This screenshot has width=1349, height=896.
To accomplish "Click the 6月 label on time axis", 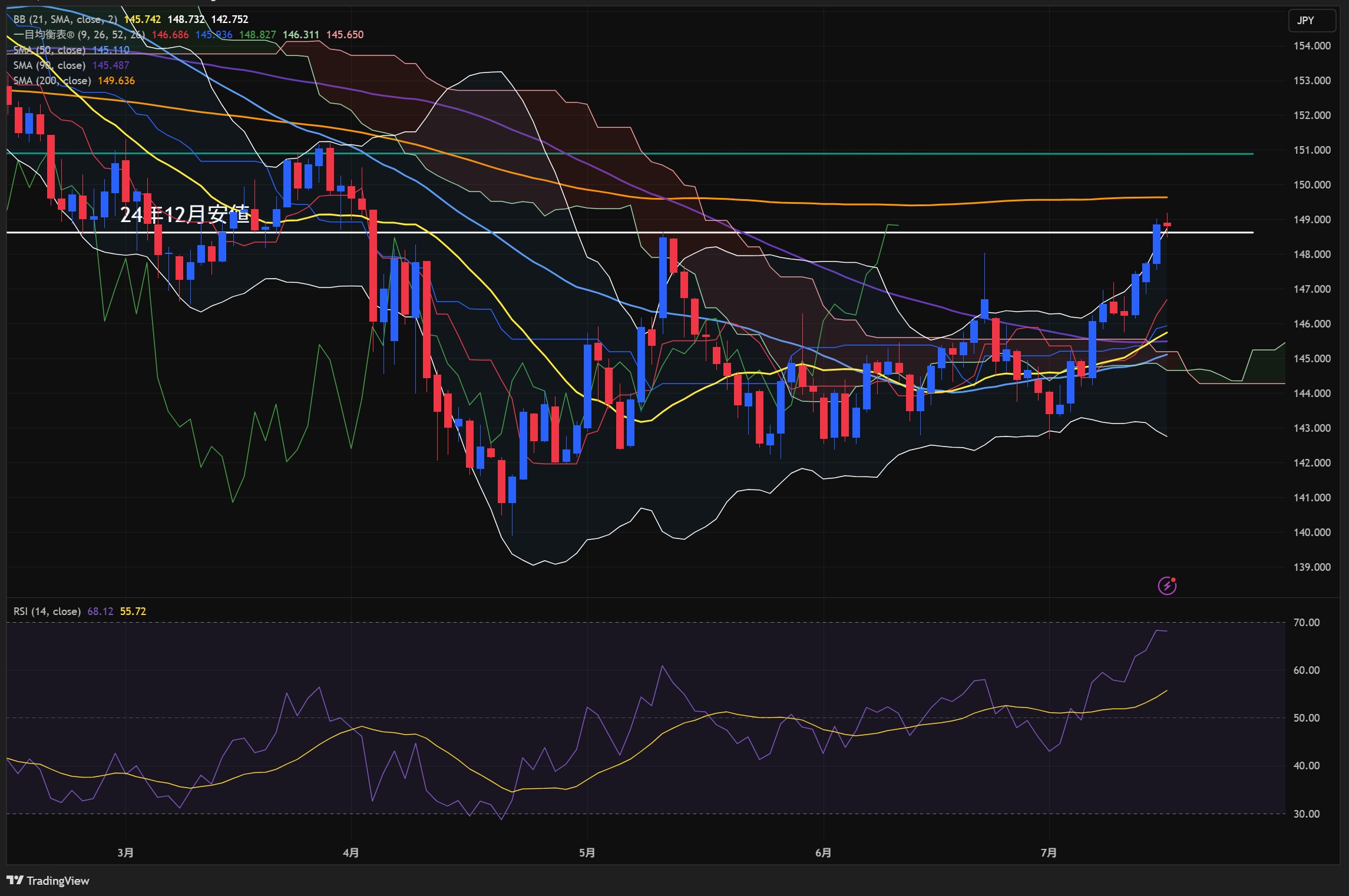I will [824, 852].
